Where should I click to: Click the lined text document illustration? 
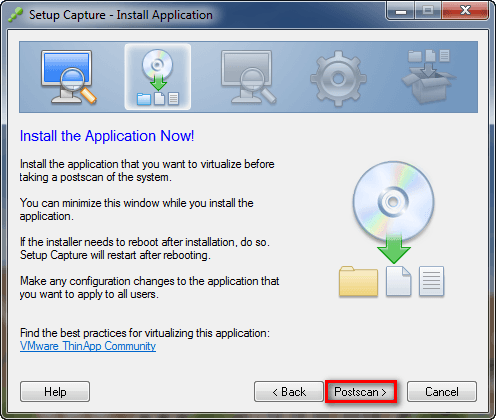click(431, 281)
